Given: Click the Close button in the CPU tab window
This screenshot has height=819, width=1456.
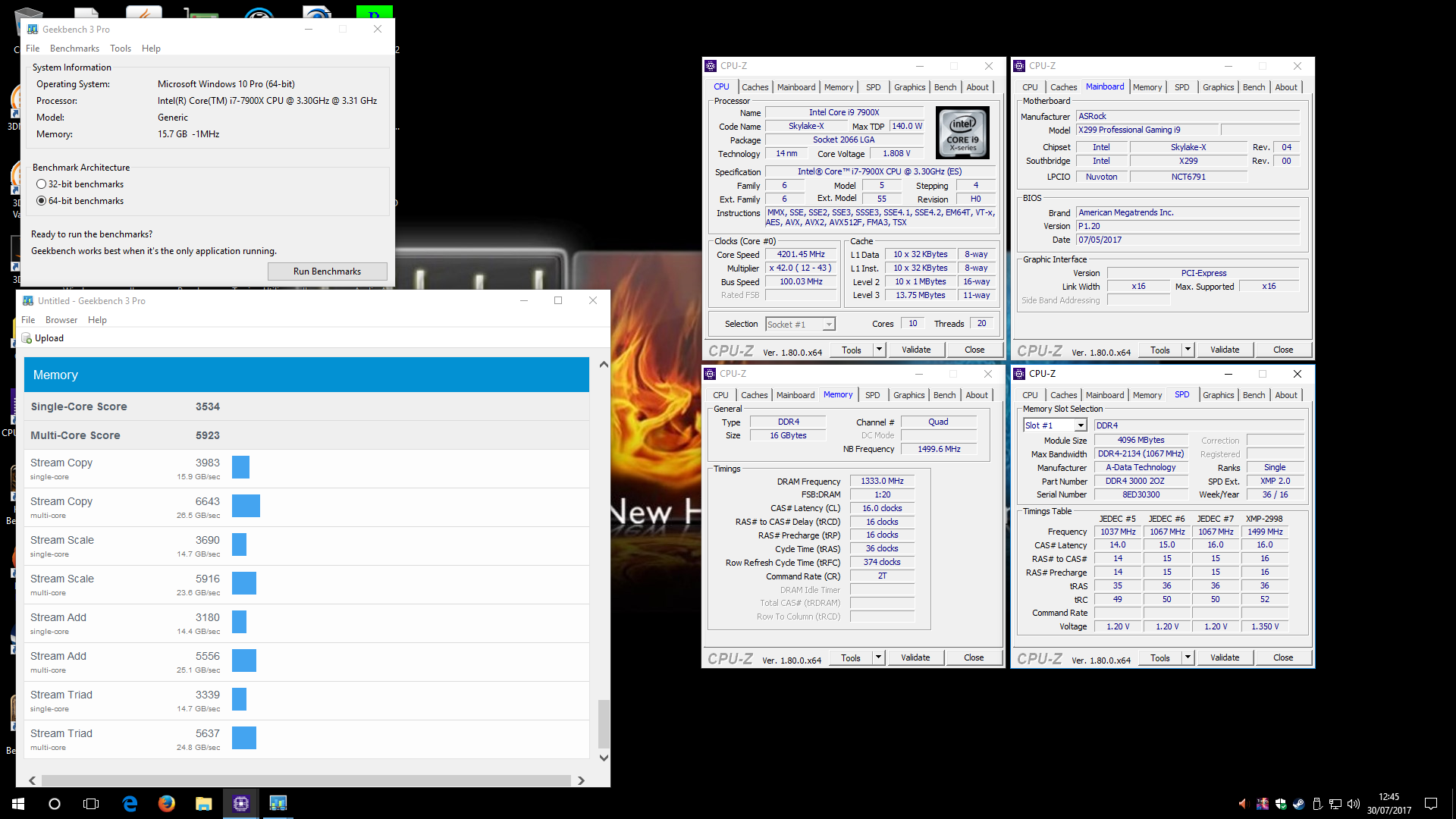Looking at the screenshot, I should pyautogui.click(x=974, y=350).
